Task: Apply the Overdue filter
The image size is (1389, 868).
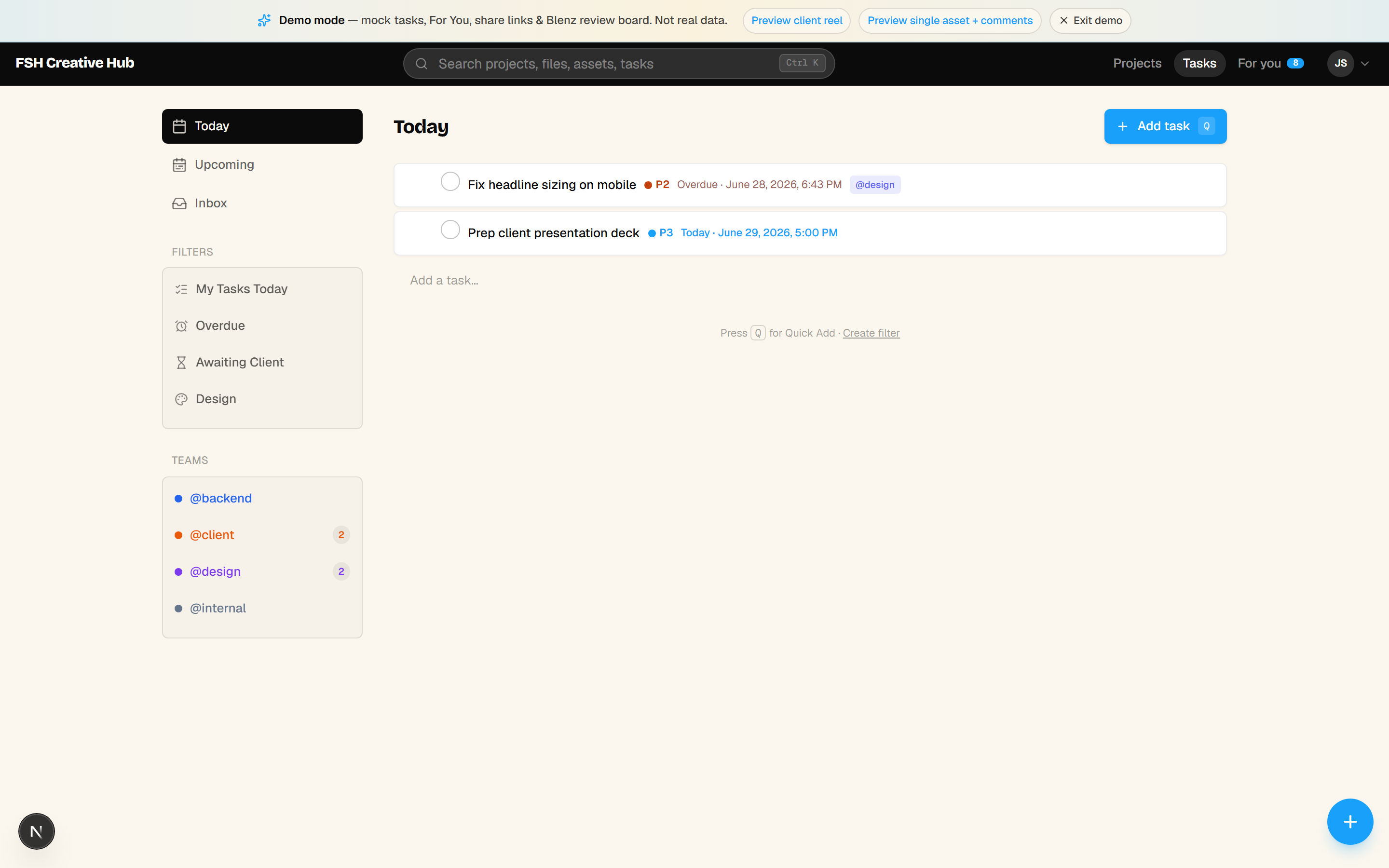Action: point(262,326)
